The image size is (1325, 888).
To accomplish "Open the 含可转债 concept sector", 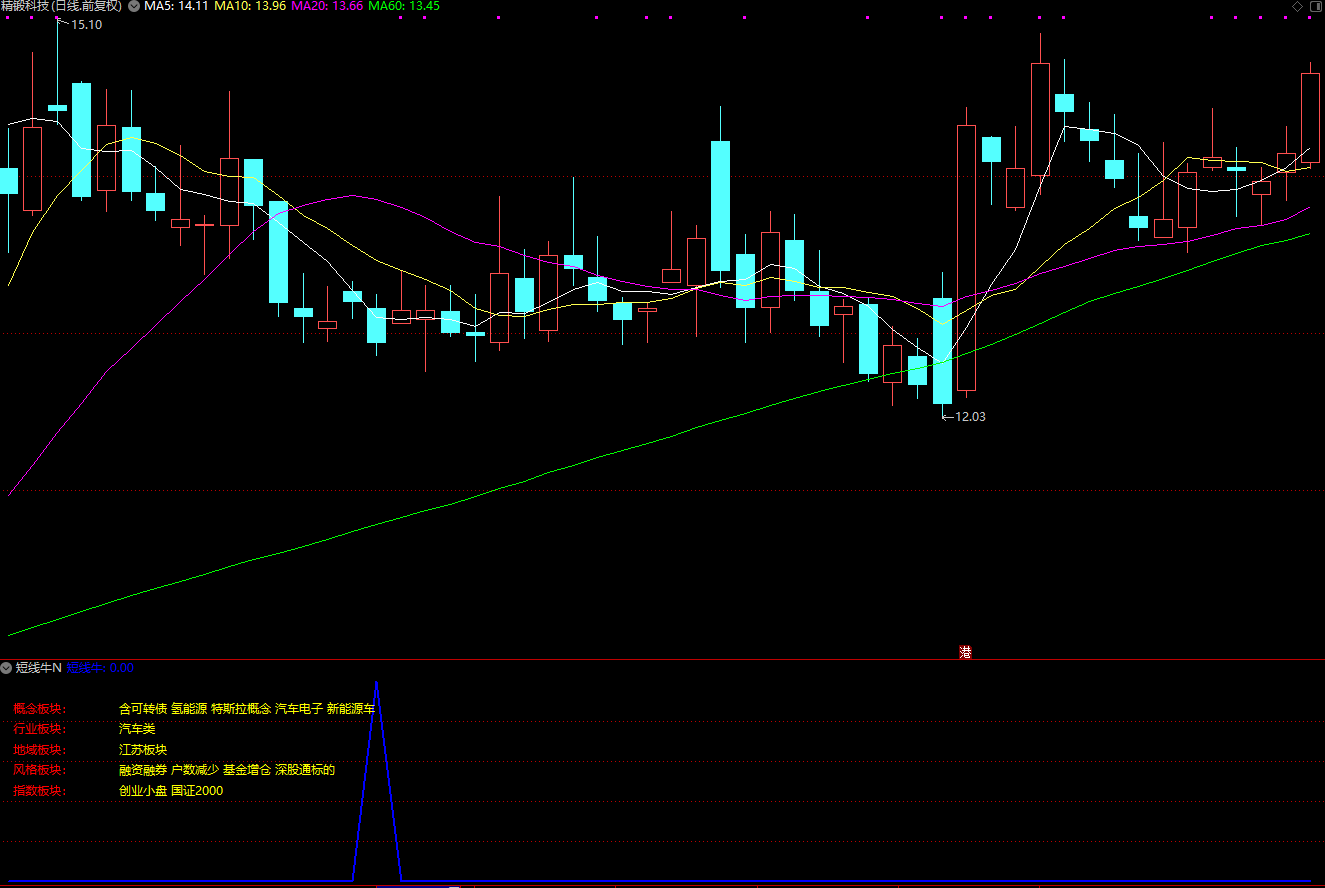I will pos(143,709).
